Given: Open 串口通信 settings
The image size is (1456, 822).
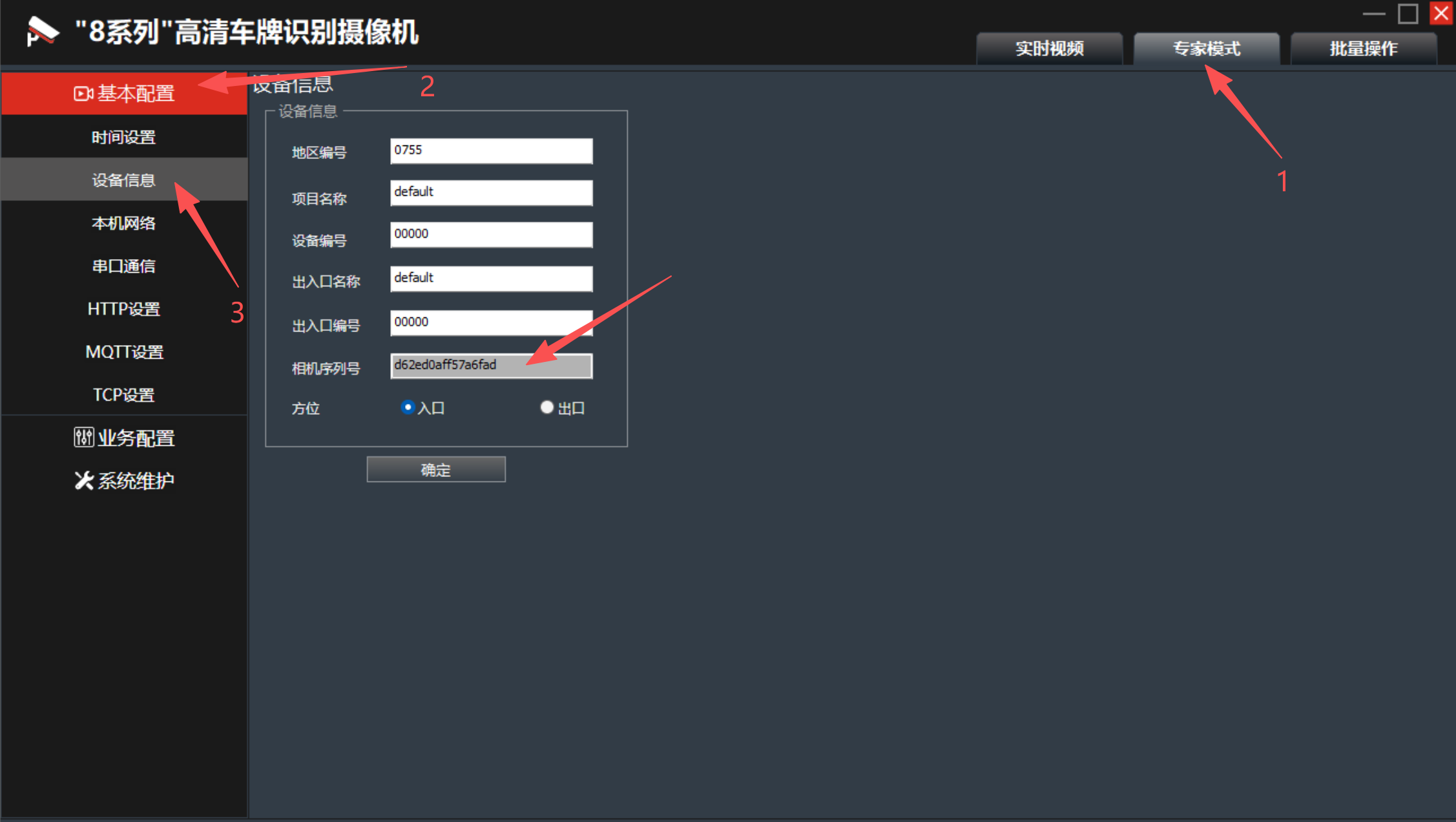Looking at the screenshot, I should coord(124,266).
